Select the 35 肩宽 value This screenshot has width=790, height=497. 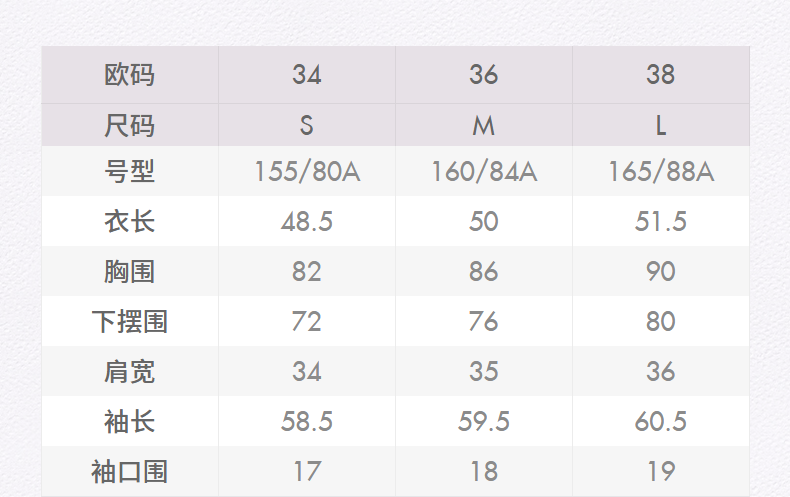point(484,371)
